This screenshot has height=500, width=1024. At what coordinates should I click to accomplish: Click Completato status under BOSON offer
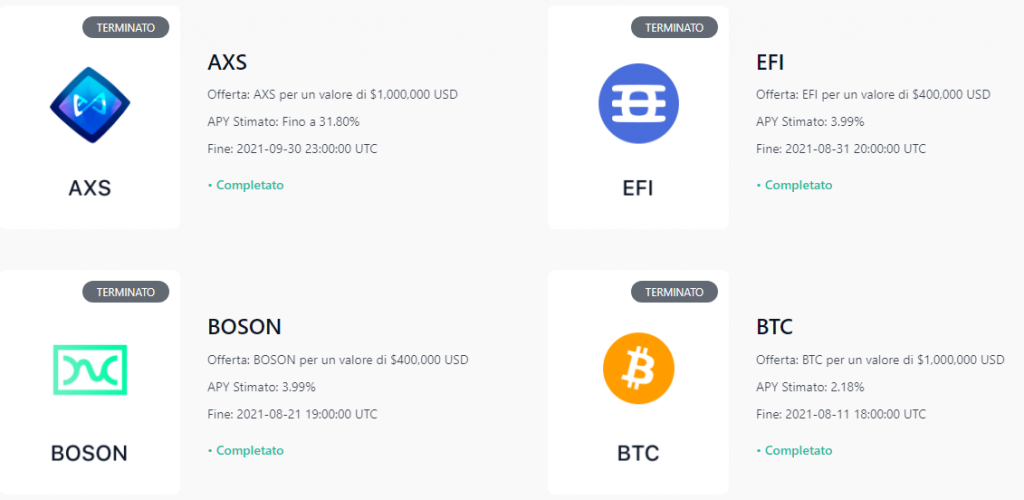coord(246,450)
